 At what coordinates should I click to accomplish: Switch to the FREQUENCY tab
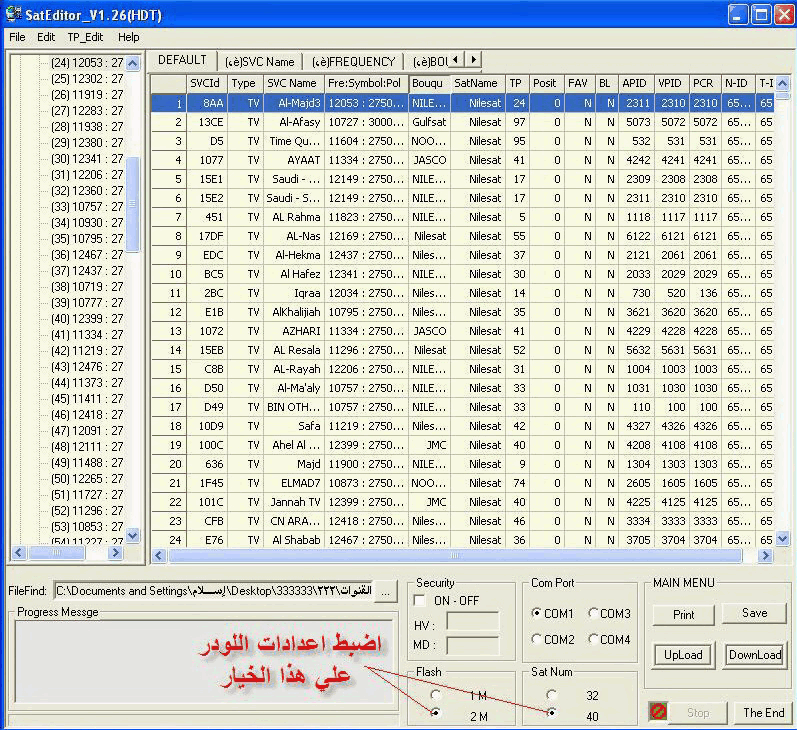[353, 62]
